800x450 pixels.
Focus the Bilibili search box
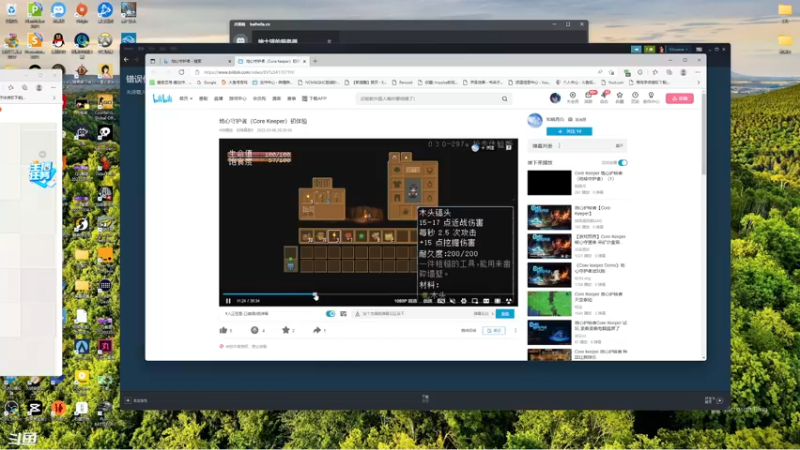(x=429, y=98)
